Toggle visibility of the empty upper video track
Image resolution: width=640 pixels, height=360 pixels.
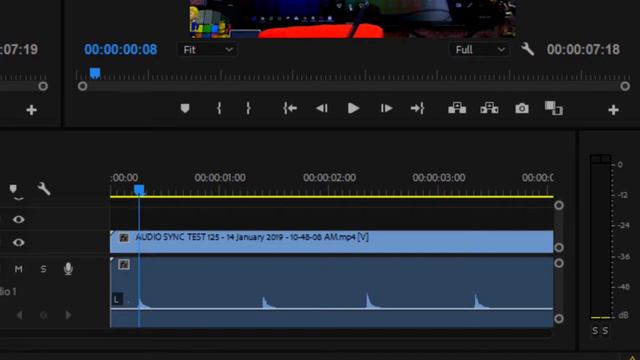(18, 219)
